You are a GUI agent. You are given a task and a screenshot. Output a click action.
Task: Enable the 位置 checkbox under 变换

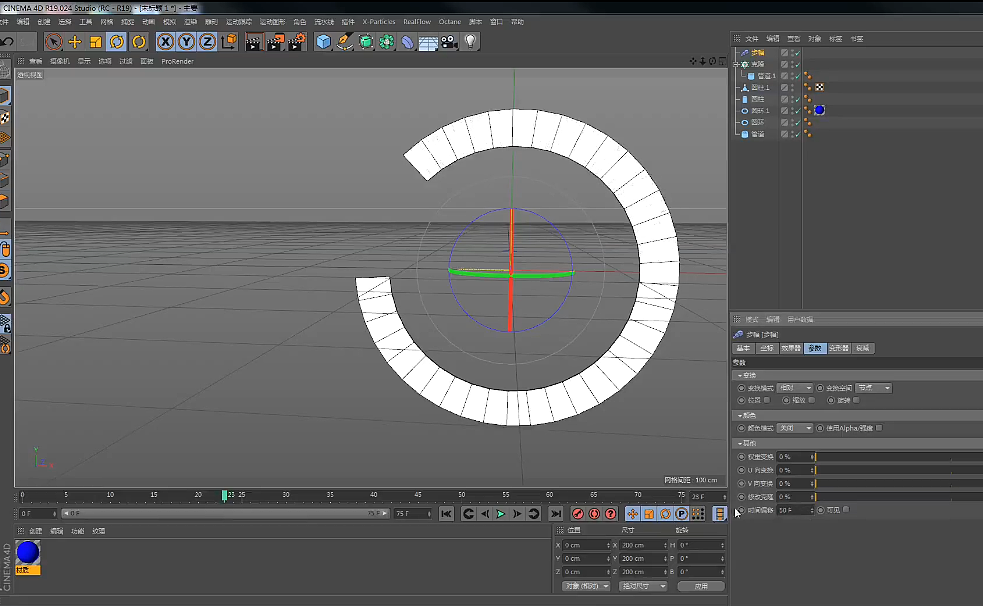point(767,401)
